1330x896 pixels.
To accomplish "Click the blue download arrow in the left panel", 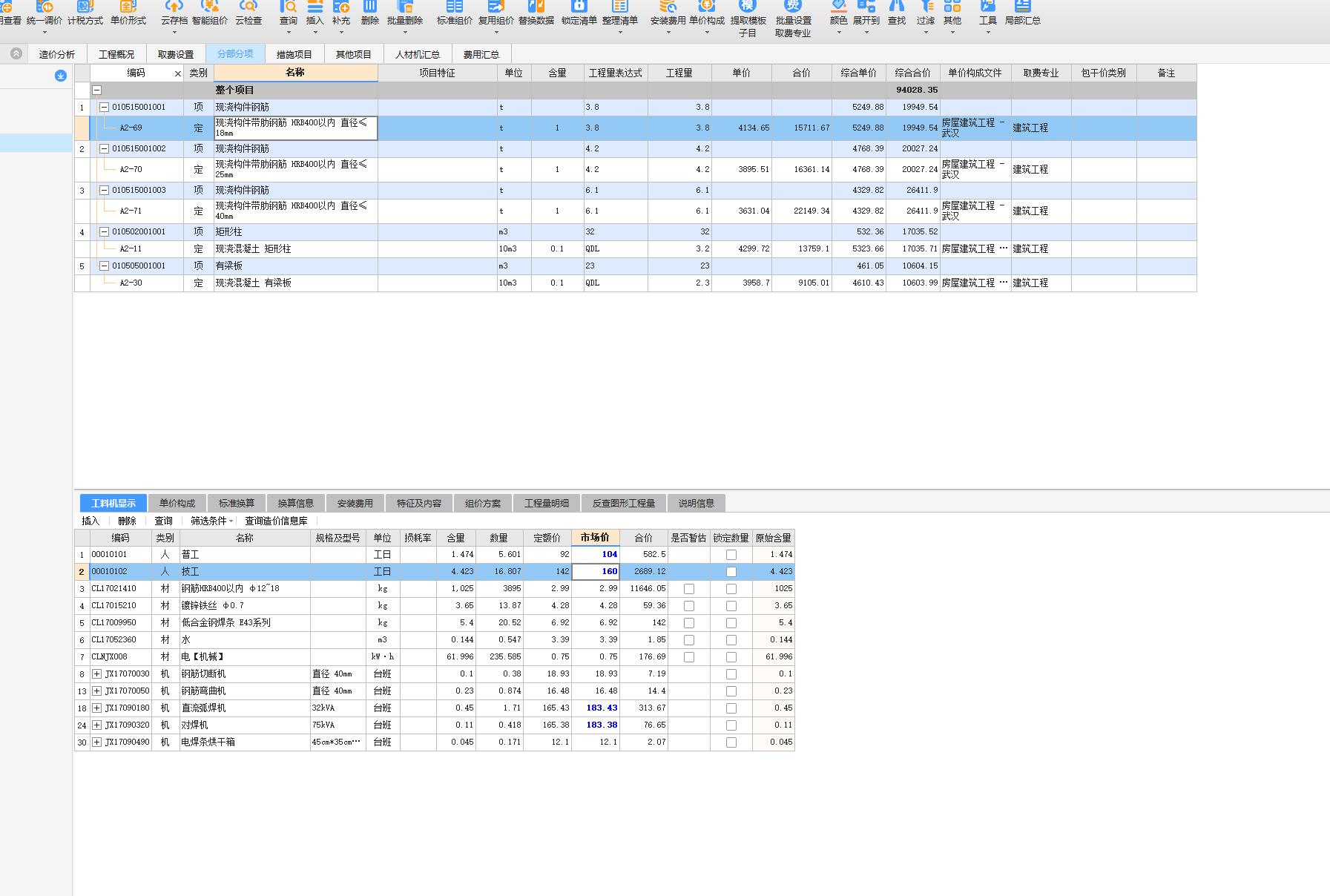I will (x=61, y=76).
